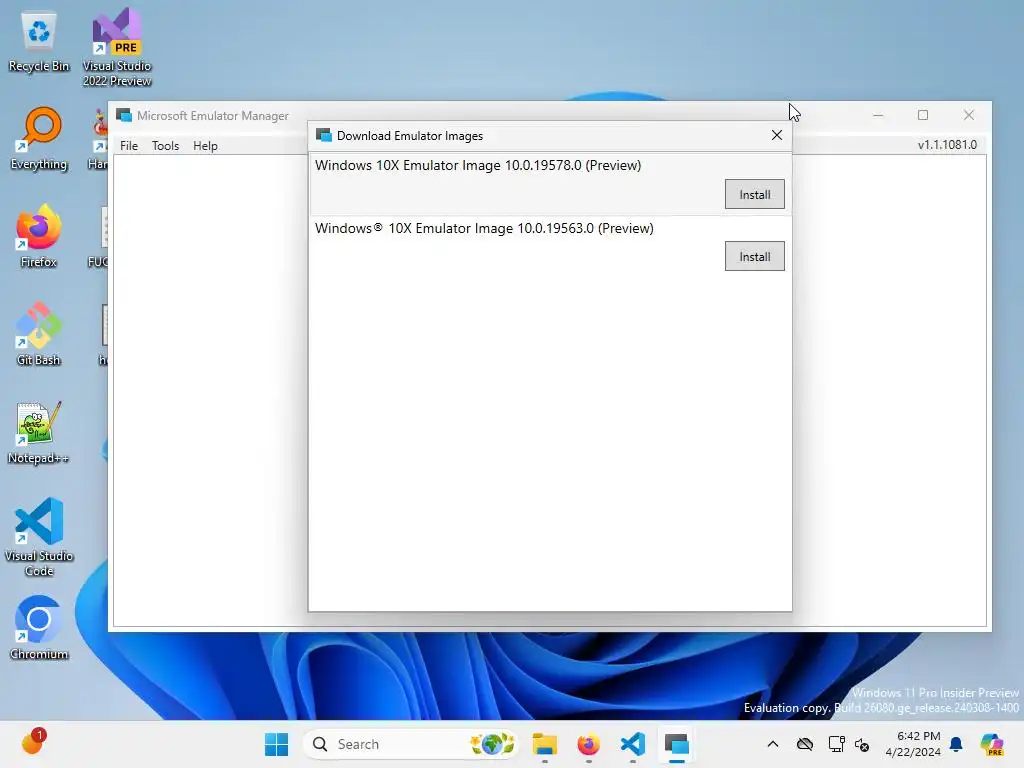Install Windows 10X Emulator Image 10.0.19578.0
Image resolution: width=1024 pixels, height=768 pixels.
(754, 195)
